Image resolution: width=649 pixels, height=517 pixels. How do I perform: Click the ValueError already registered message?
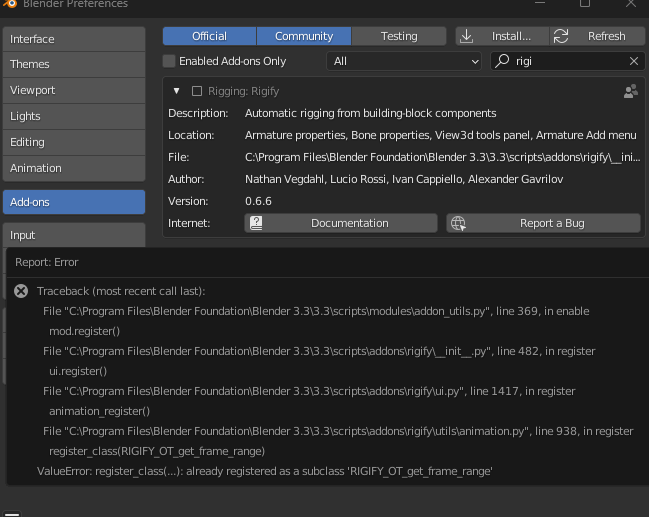[x=265, y=471]
